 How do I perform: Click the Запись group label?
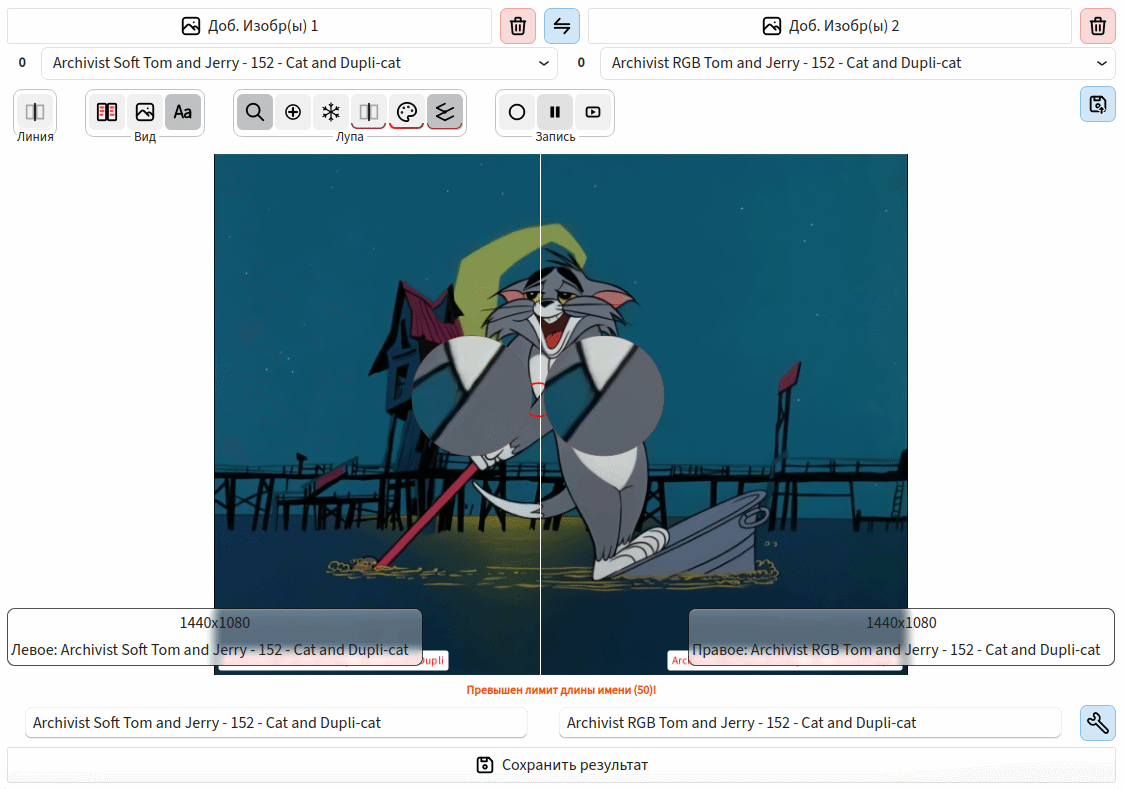coord(556,137)
